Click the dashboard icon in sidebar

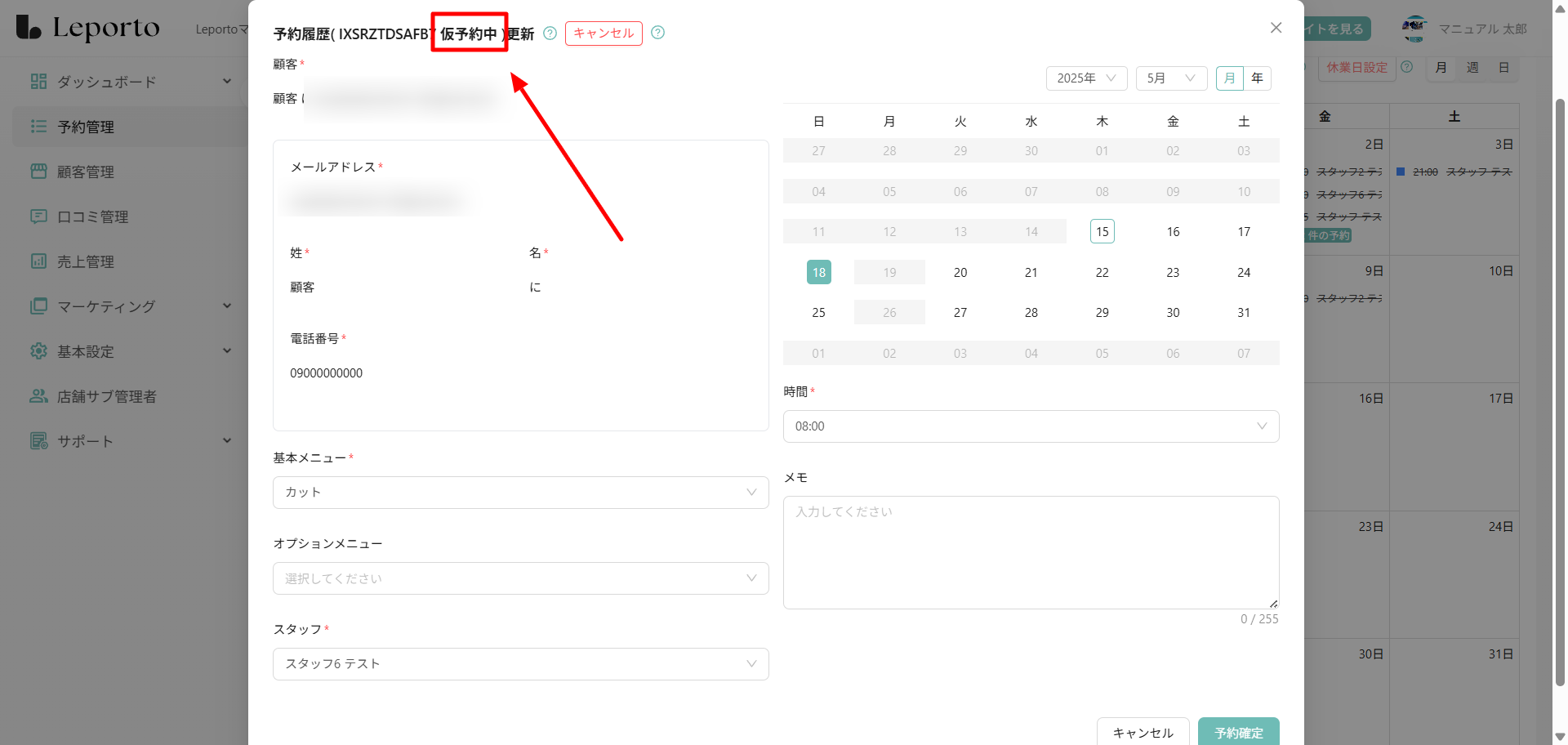click(38, 82)
